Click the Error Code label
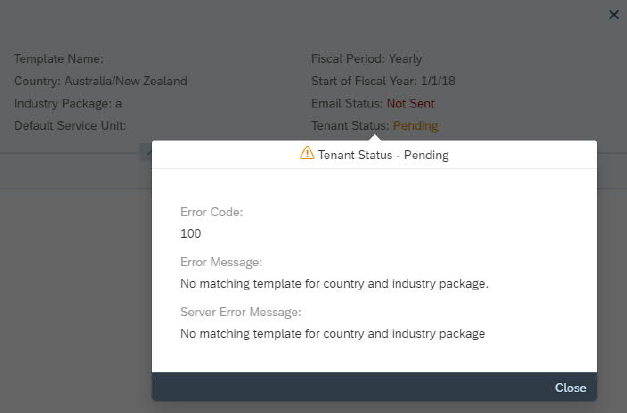Screen dimensions: 627x413 click(x=212, y=212)
